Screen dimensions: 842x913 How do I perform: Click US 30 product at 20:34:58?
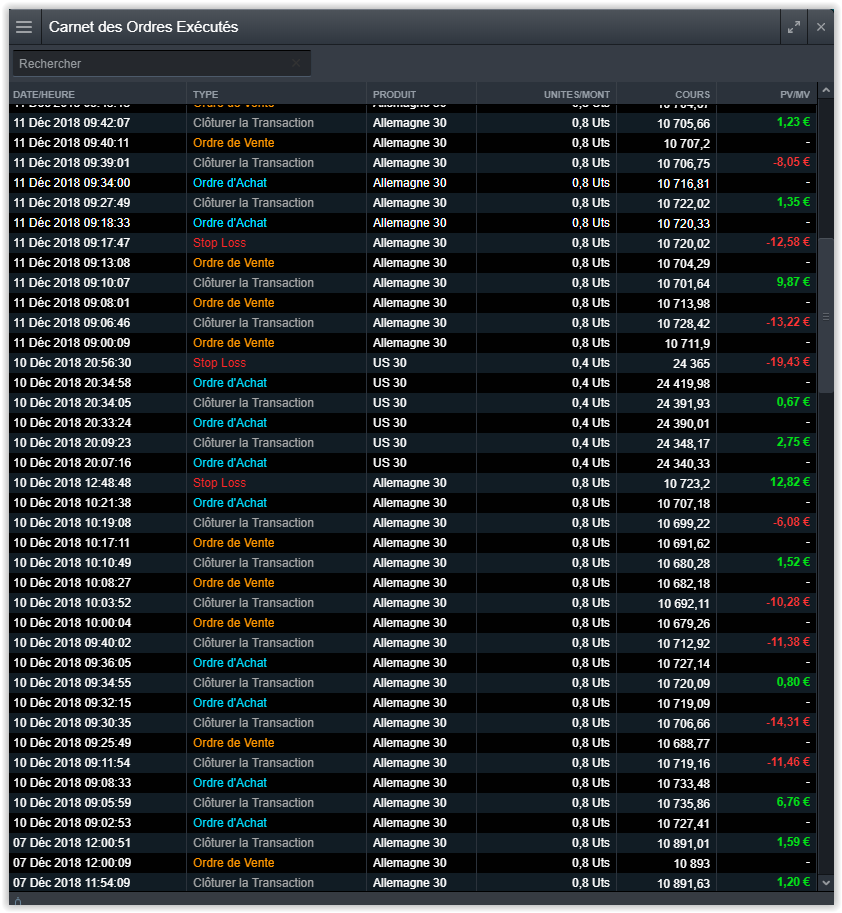tap(389, 383)
